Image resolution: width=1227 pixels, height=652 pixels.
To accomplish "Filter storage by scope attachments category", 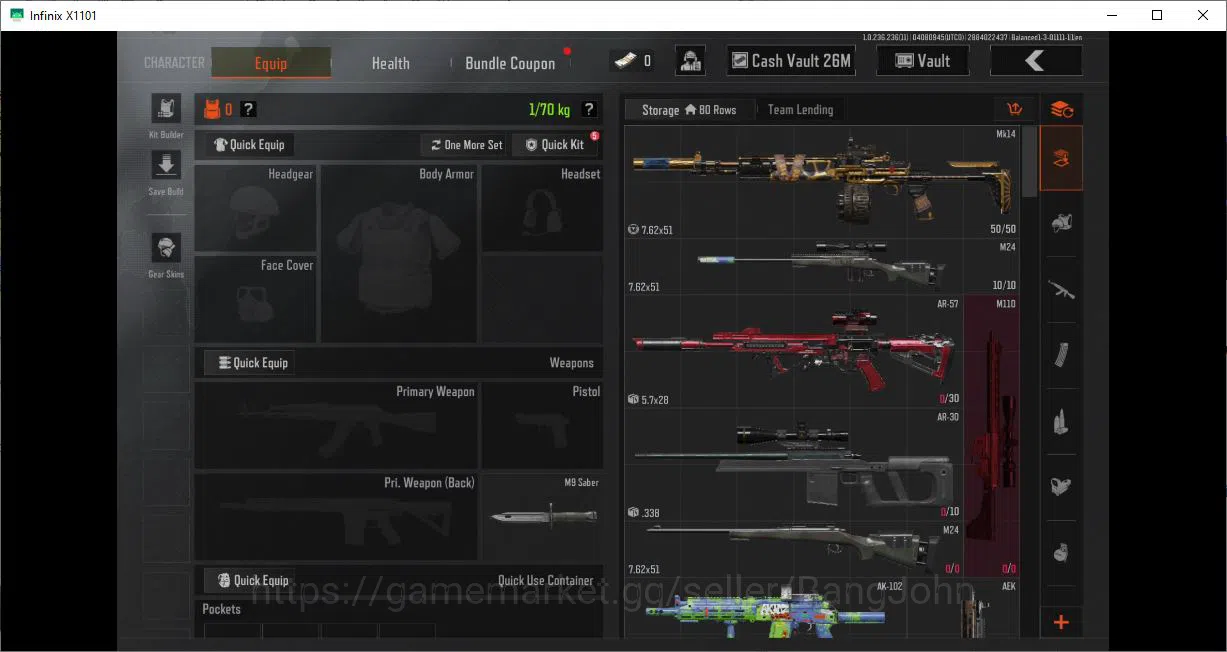I will [x=1061, y=487].
